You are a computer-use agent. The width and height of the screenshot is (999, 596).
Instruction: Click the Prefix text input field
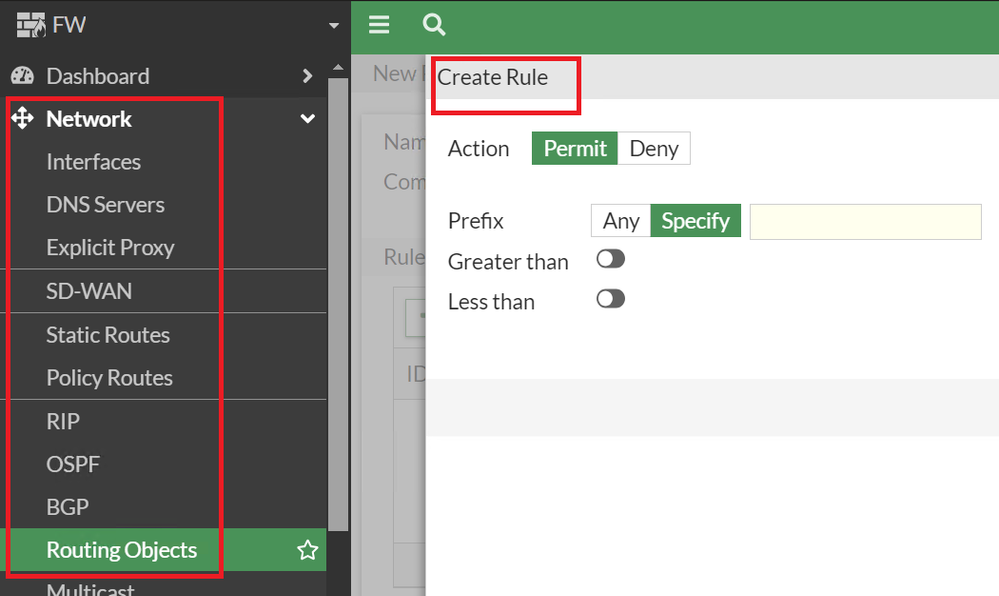tap(865, 221)
